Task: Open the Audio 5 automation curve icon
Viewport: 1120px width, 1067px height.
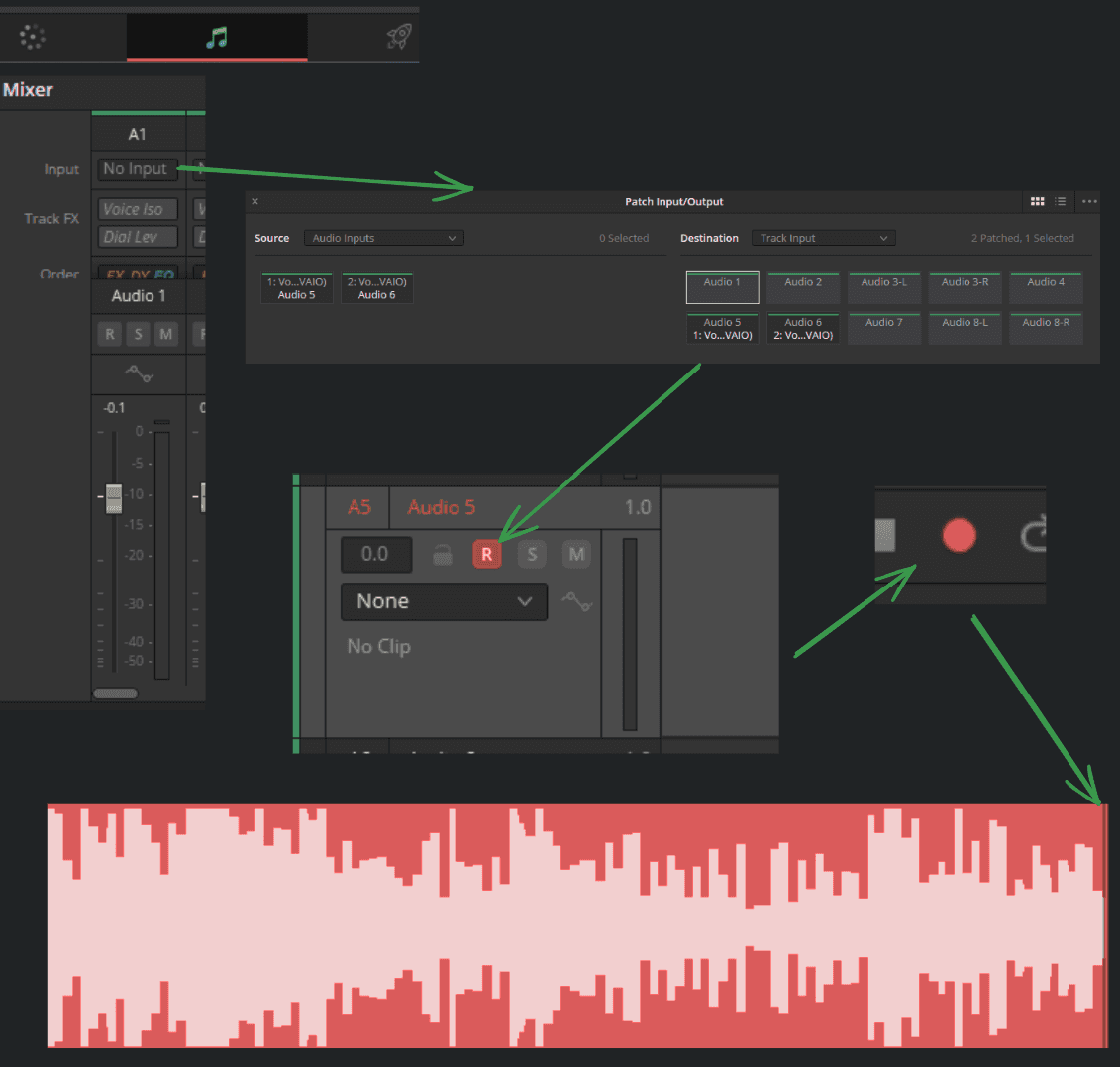Action: point(576,601)
